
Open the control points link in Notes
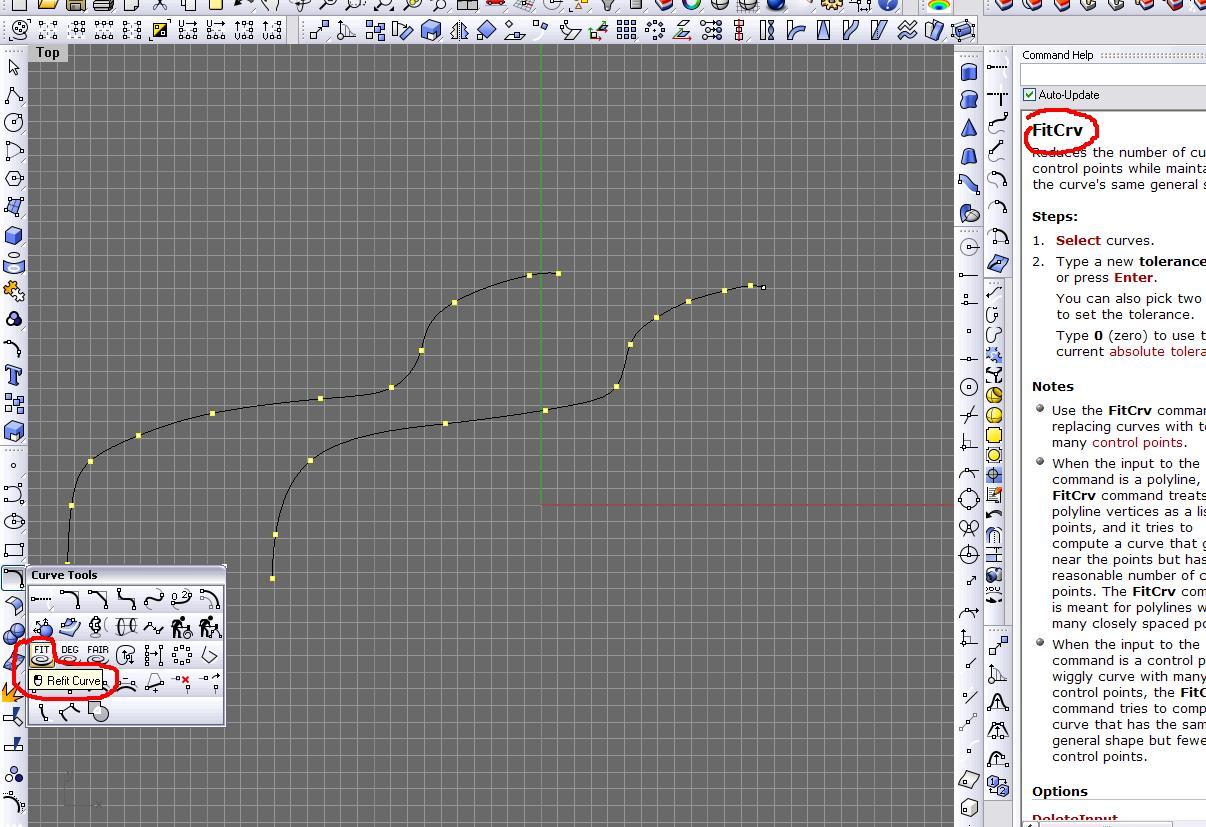[1138, 442]
